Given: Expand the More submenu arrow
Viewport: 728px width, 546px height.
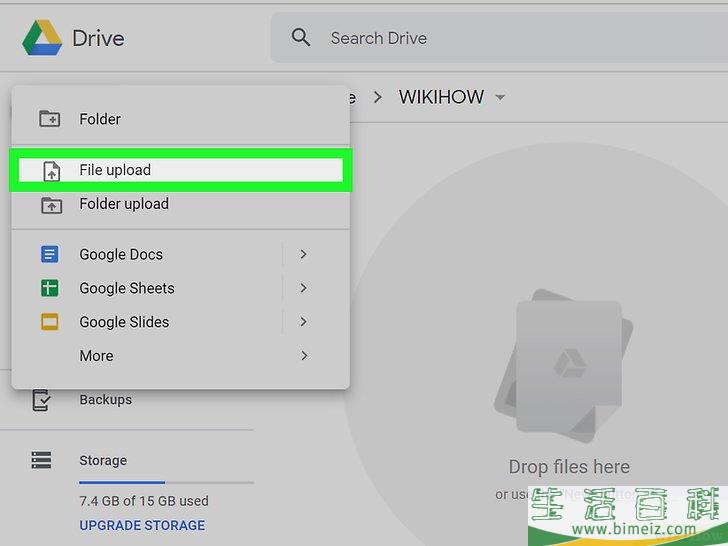Looking at the screenshot, I should pos(304,356).
